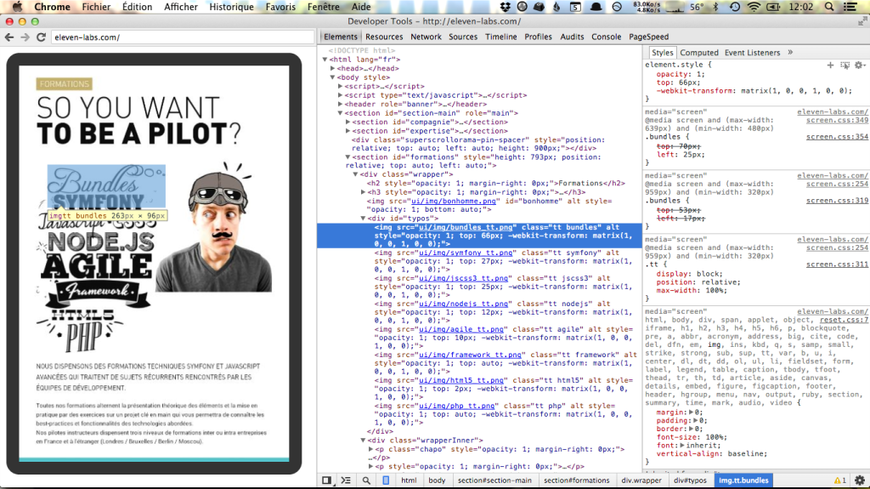Open the Timeline panel
The width and height of the screenshot is (870, 489).
click(500, 37)
